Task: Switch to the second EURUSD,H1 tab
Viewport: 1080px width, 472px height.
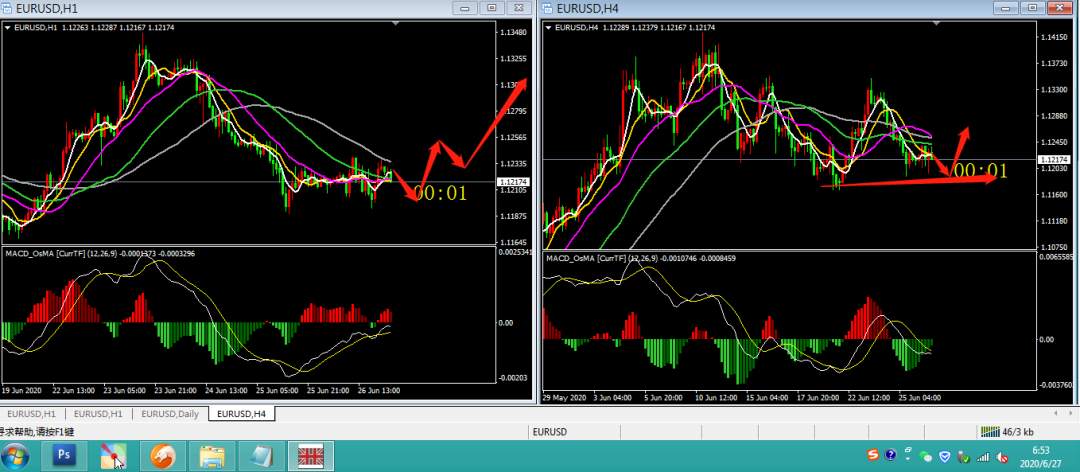Action: point(98,414)
